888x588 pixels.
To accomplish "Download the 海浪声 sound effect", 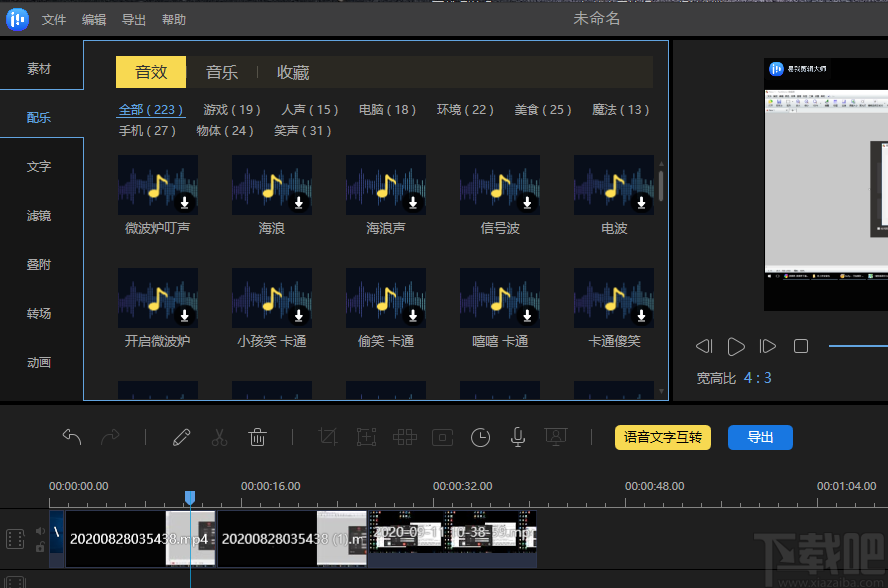I will (x=413, y=202).
